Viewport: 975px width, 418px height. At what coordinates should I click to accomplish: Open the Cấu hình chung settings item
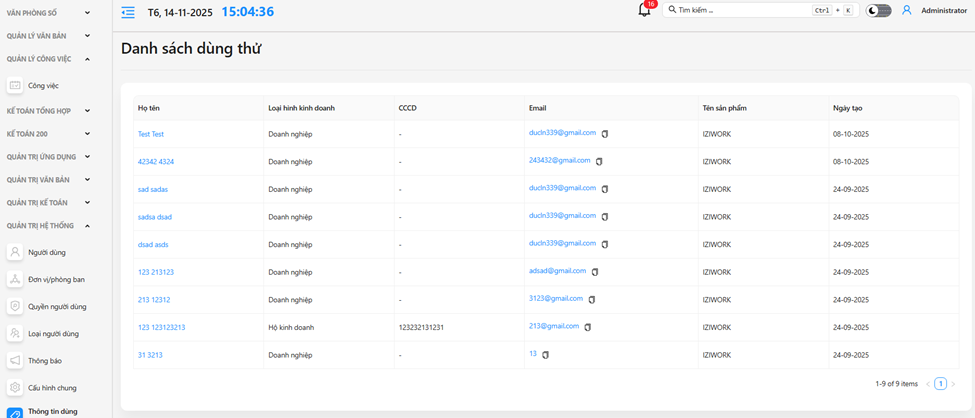[x=52, y=388]
